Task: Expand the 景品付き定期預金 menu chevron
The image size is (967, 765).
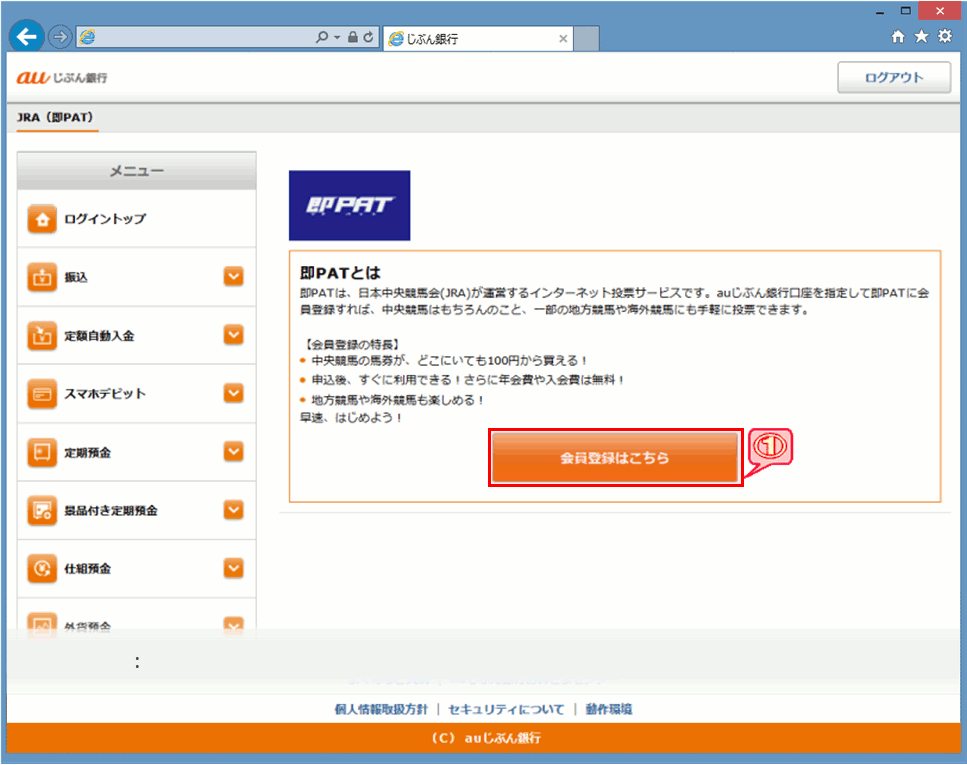Action: pos(234,510)
